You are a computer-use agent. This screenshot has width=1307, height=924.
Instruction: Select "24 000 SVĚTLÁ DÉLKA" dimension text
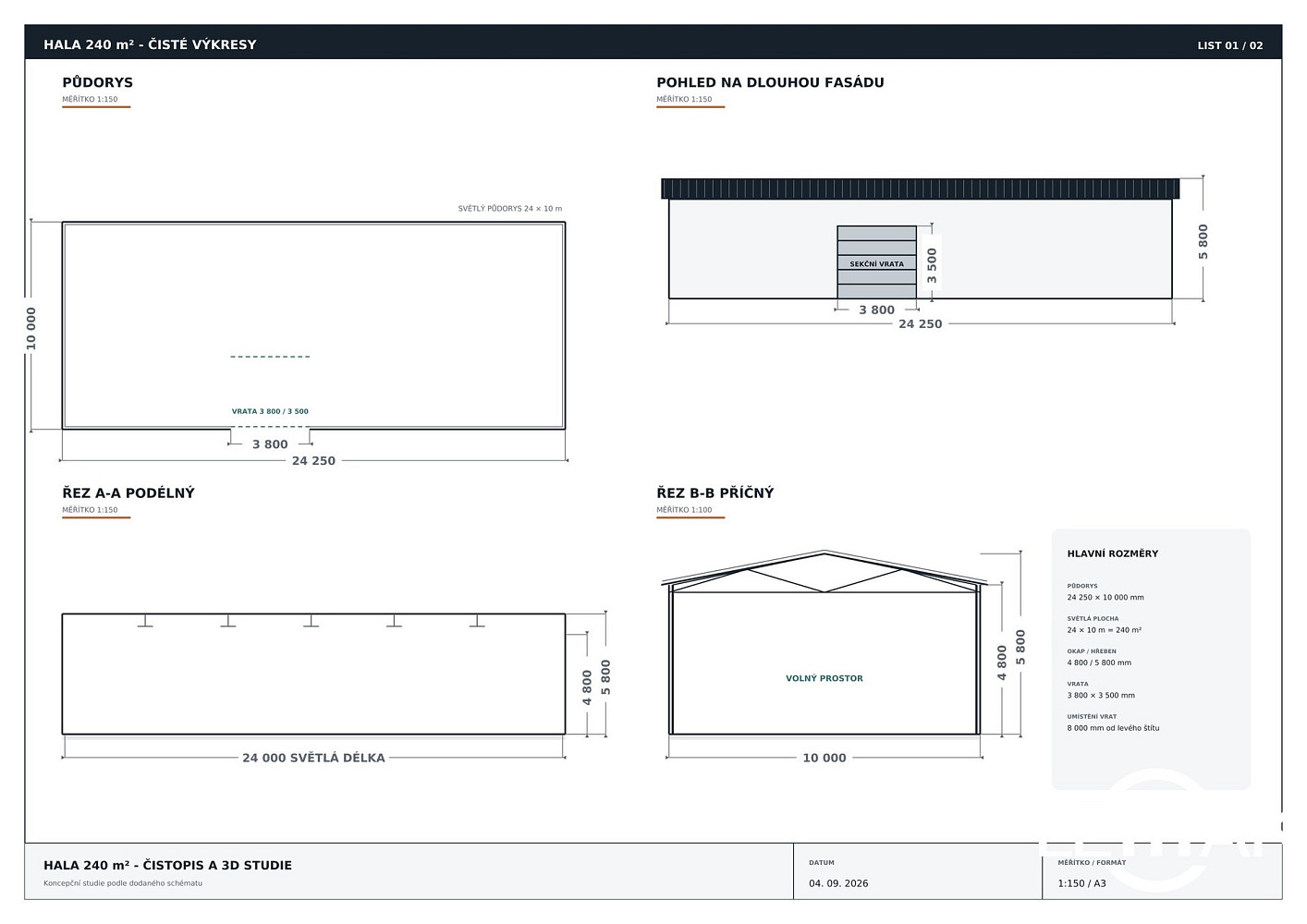pyautogui.click(x=313, y=758)
